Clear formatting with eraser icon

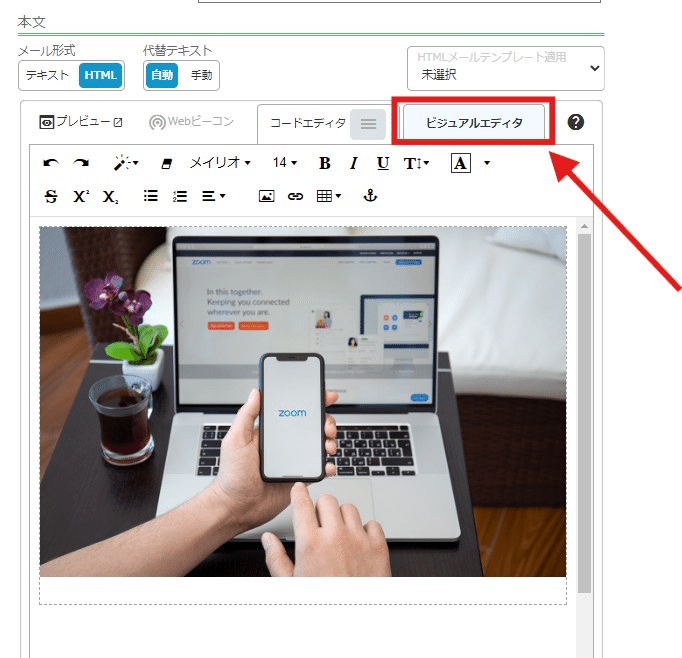point(167,164)
